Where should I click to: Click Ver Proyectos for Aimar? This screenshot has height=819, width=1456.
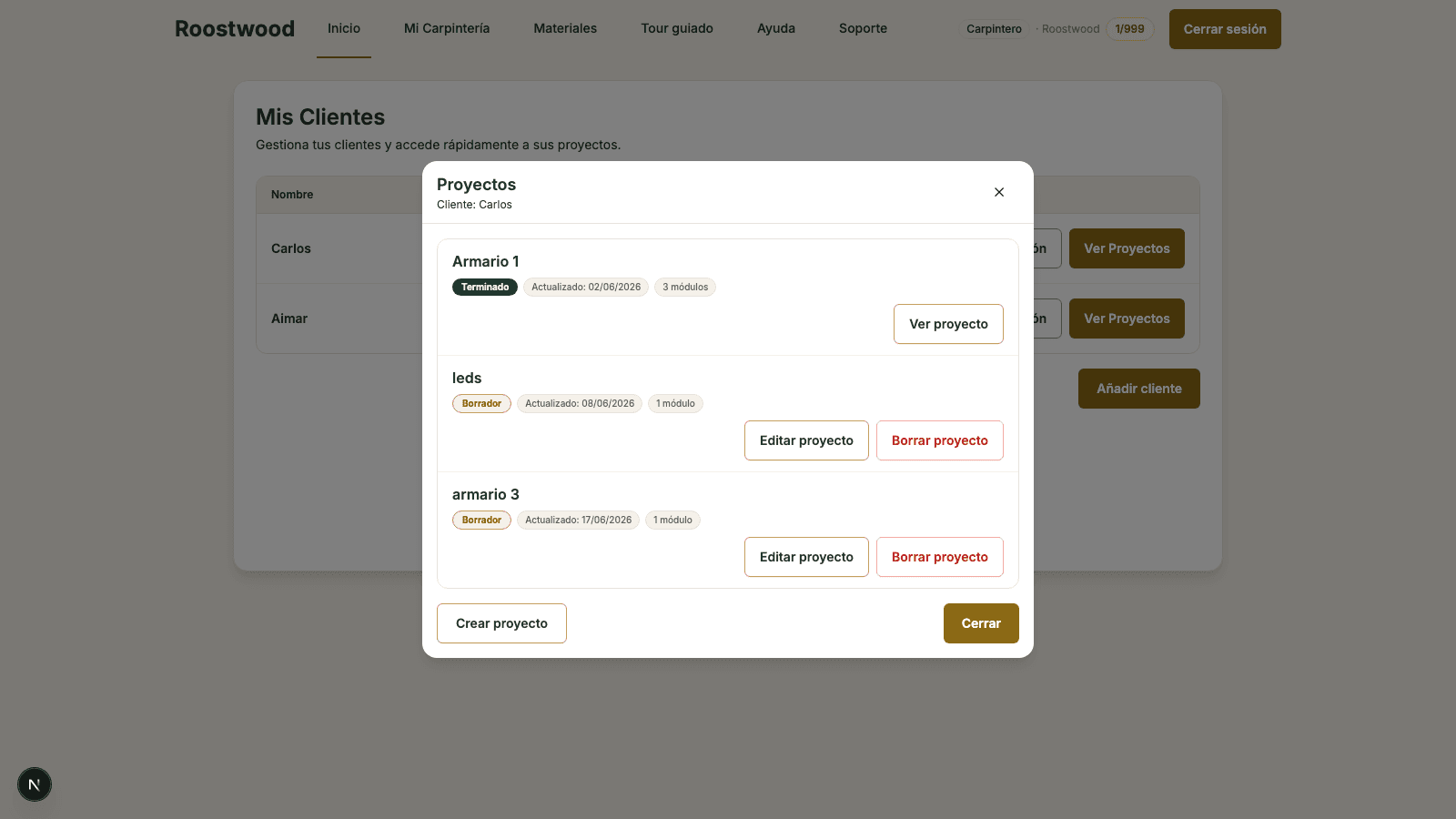1127,318
